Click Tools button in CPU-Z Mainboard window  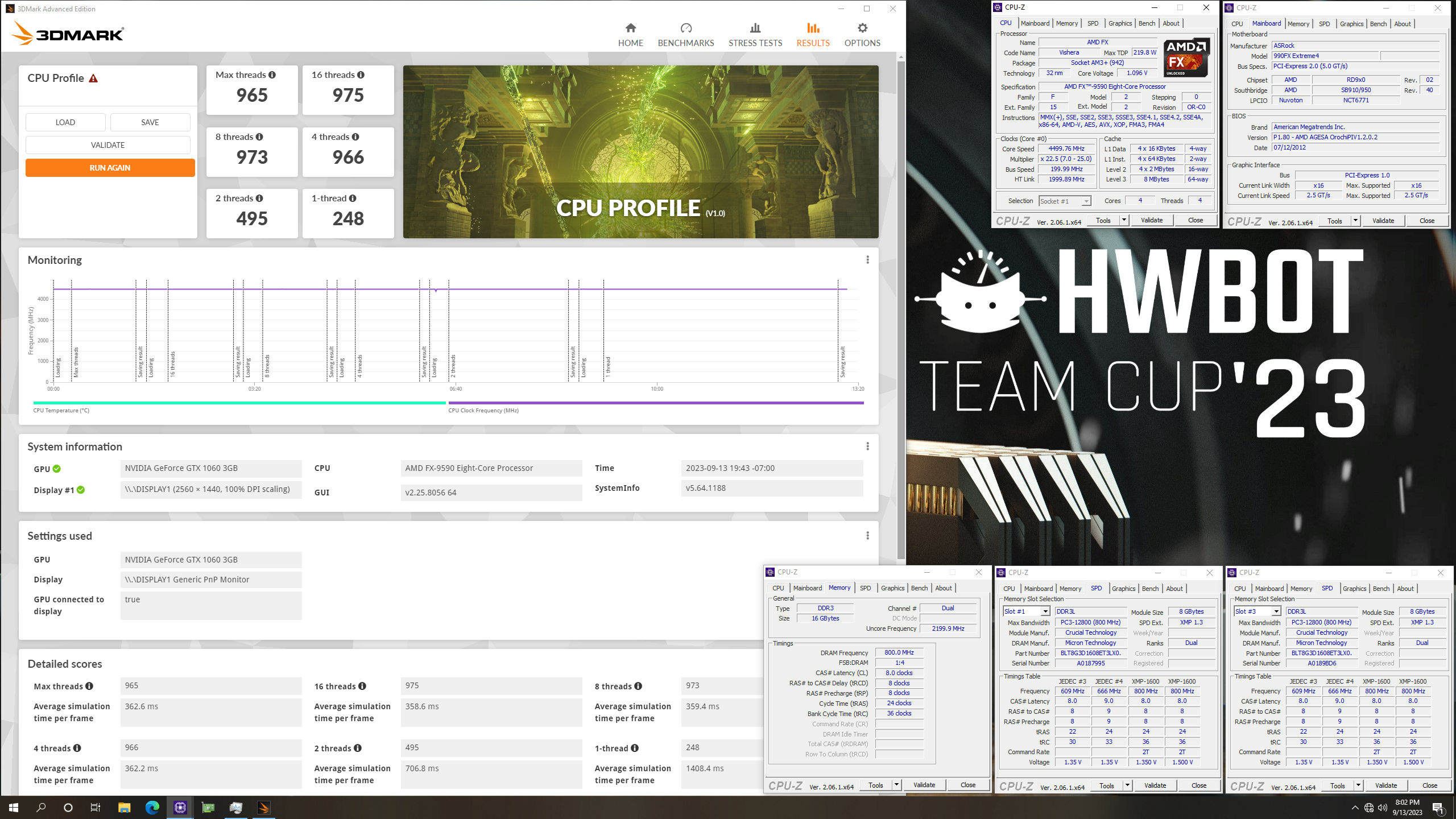1335,221
